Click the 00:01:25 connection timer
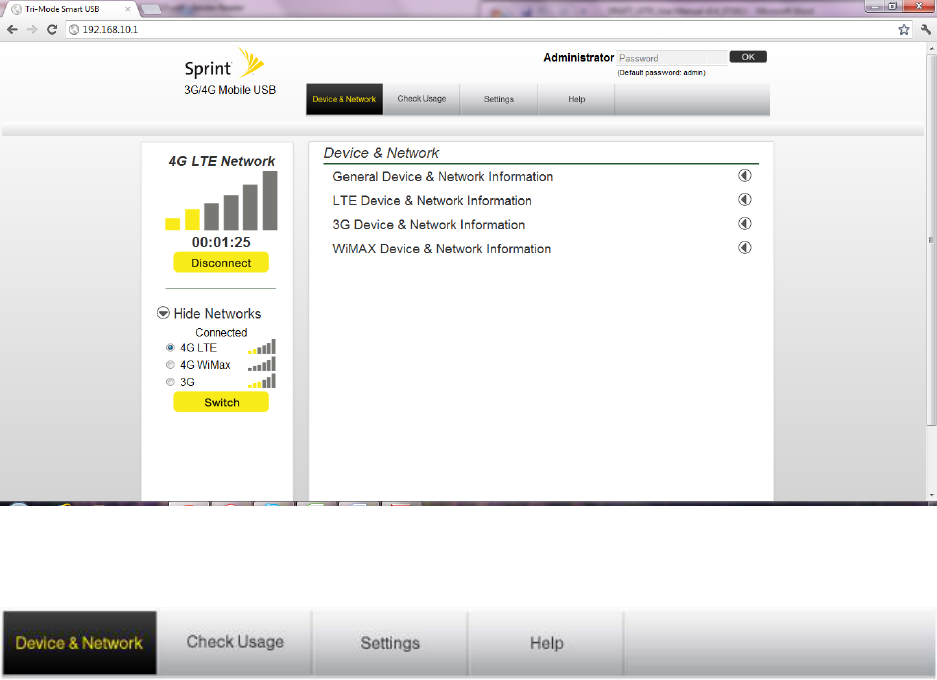 click(221, 242)
